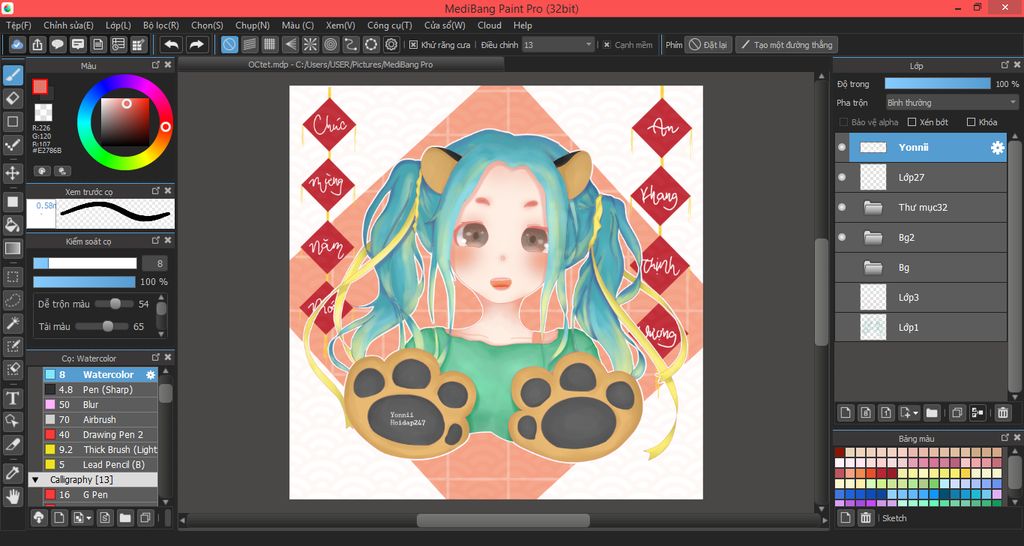The image size is (1024, 546).
Task: Click brush size value field 8
Action: tap(153, 264)
